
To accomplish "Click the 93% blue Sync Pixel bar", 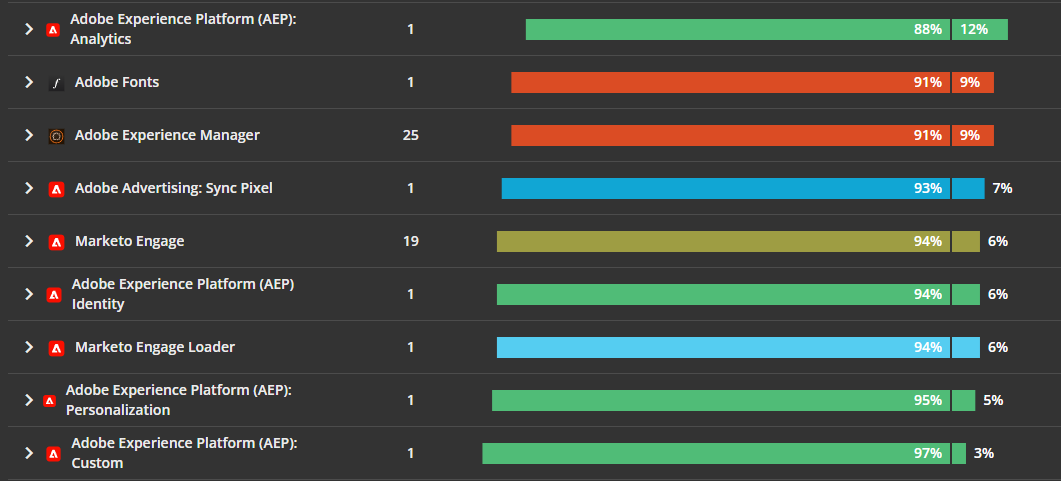I will click(x=725, y=188).
